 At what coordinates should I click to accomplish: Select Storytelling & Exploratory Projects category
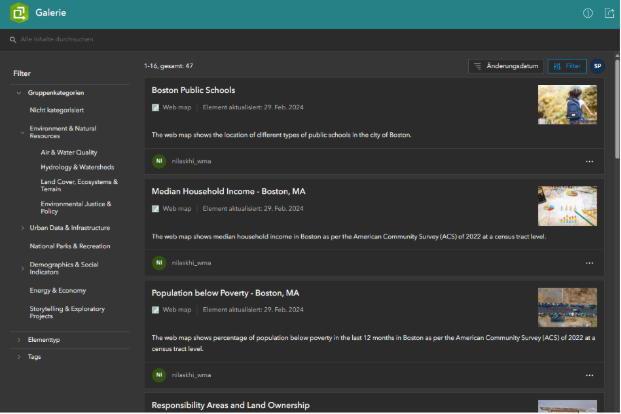[x=67, y=313]
